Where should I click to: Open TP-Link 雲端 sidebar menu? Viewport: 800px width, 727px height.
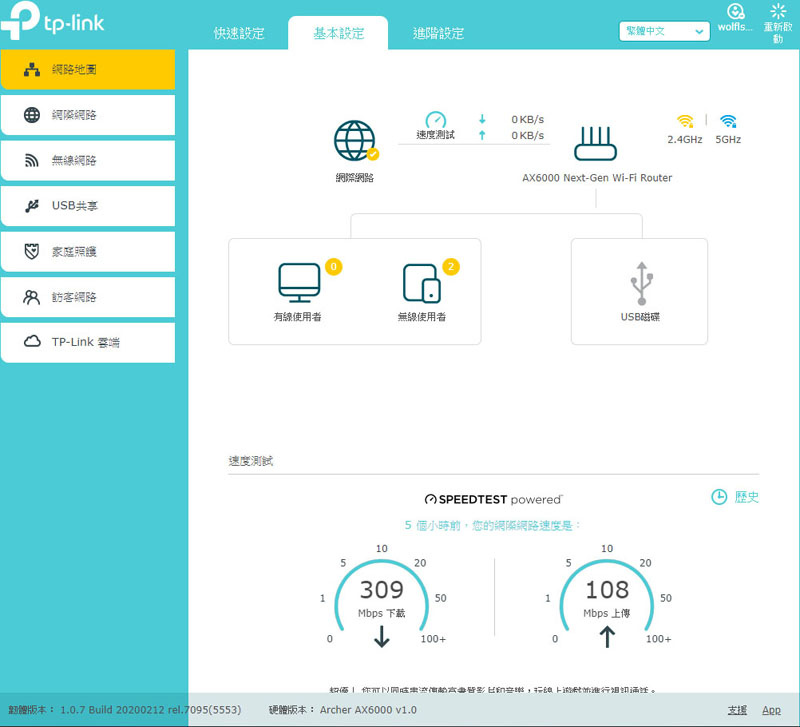tap(88, 342)
